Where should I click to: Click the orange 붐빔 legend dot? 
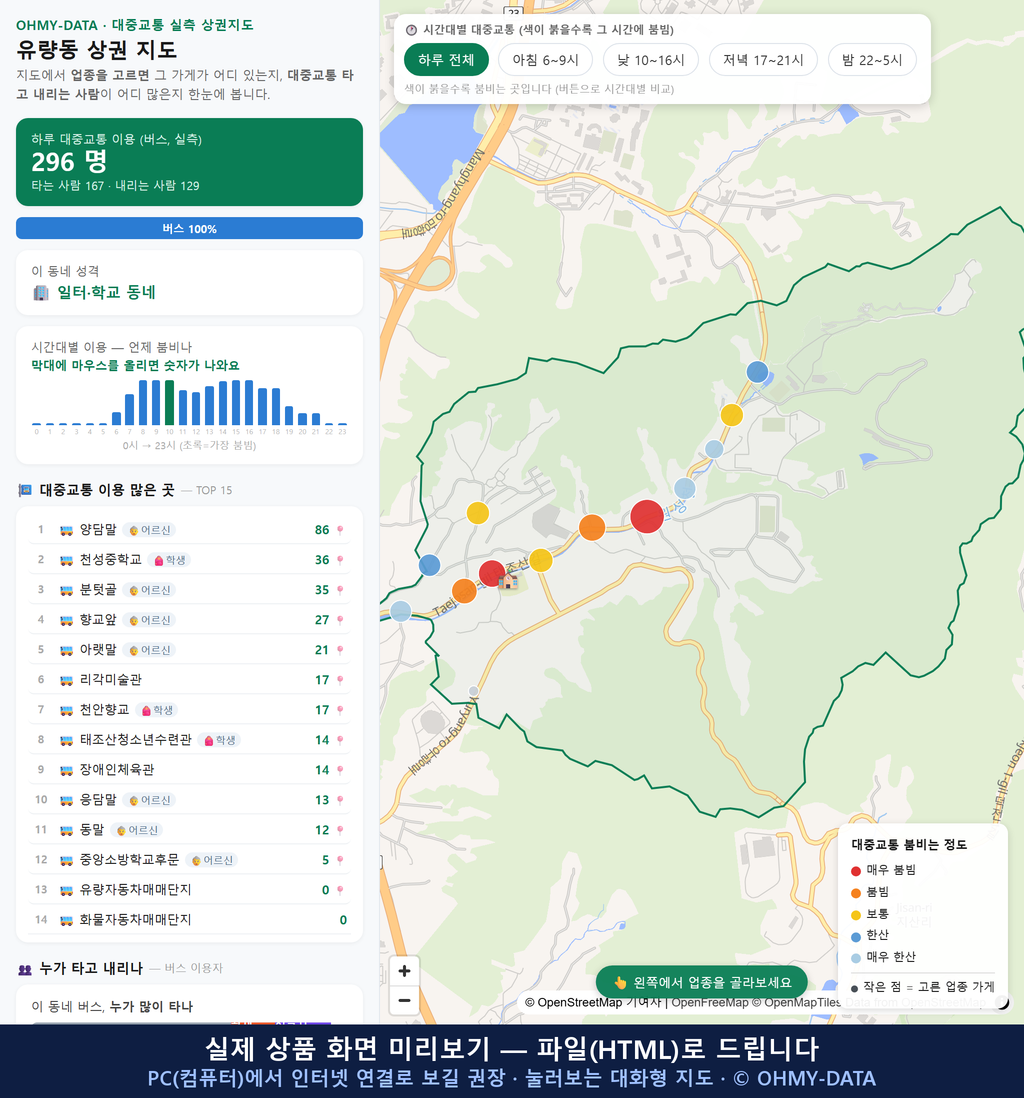click(x=855, y=893)
